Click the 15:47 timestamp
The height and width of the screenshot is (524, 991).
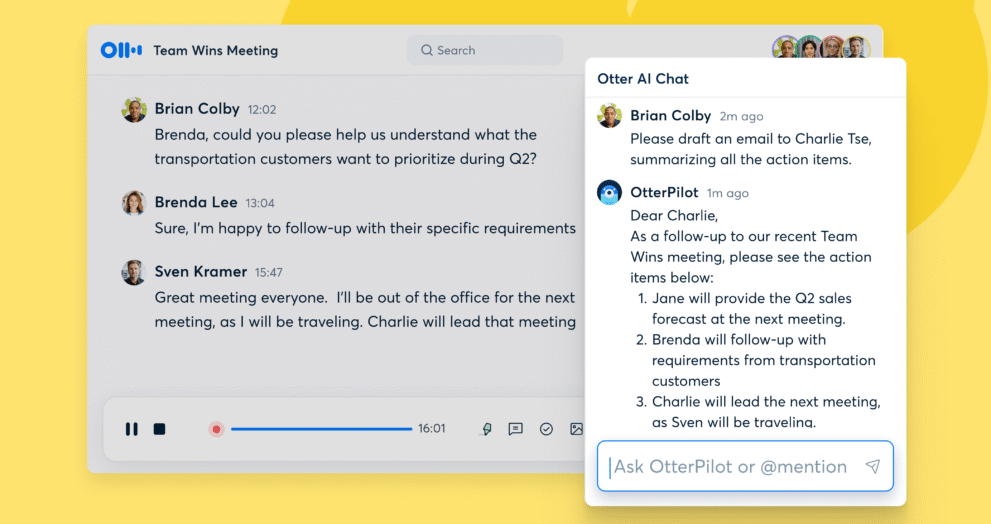point(269,273)
